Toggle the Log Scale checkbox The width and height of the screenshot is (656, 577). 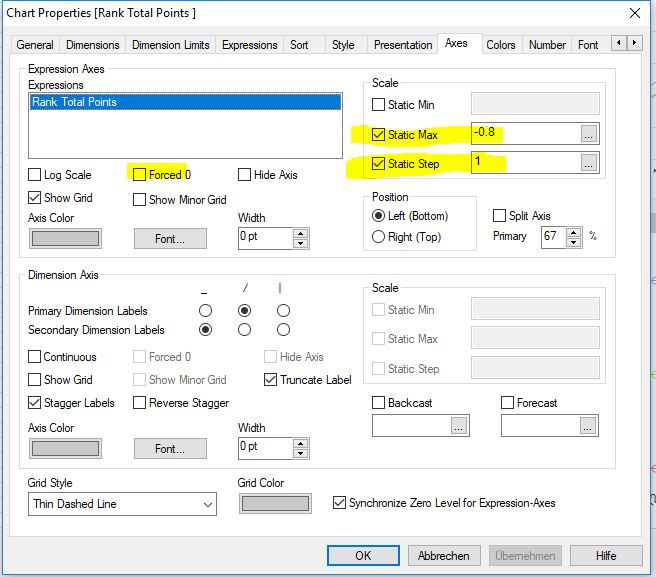click(36, 175)
